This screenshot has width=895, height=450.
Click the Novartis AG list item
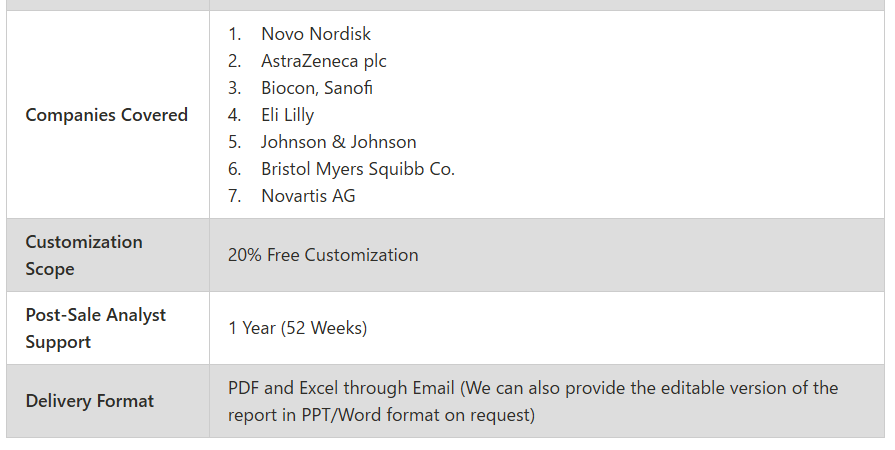point(308,195)
